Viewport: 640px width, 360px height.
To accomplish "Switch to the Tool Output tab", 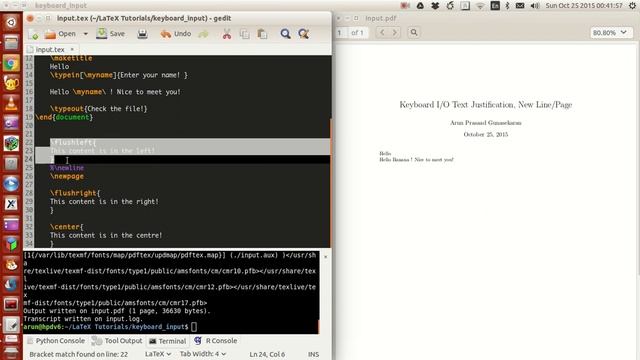I will pyautogui.click(x=117, y=341).
